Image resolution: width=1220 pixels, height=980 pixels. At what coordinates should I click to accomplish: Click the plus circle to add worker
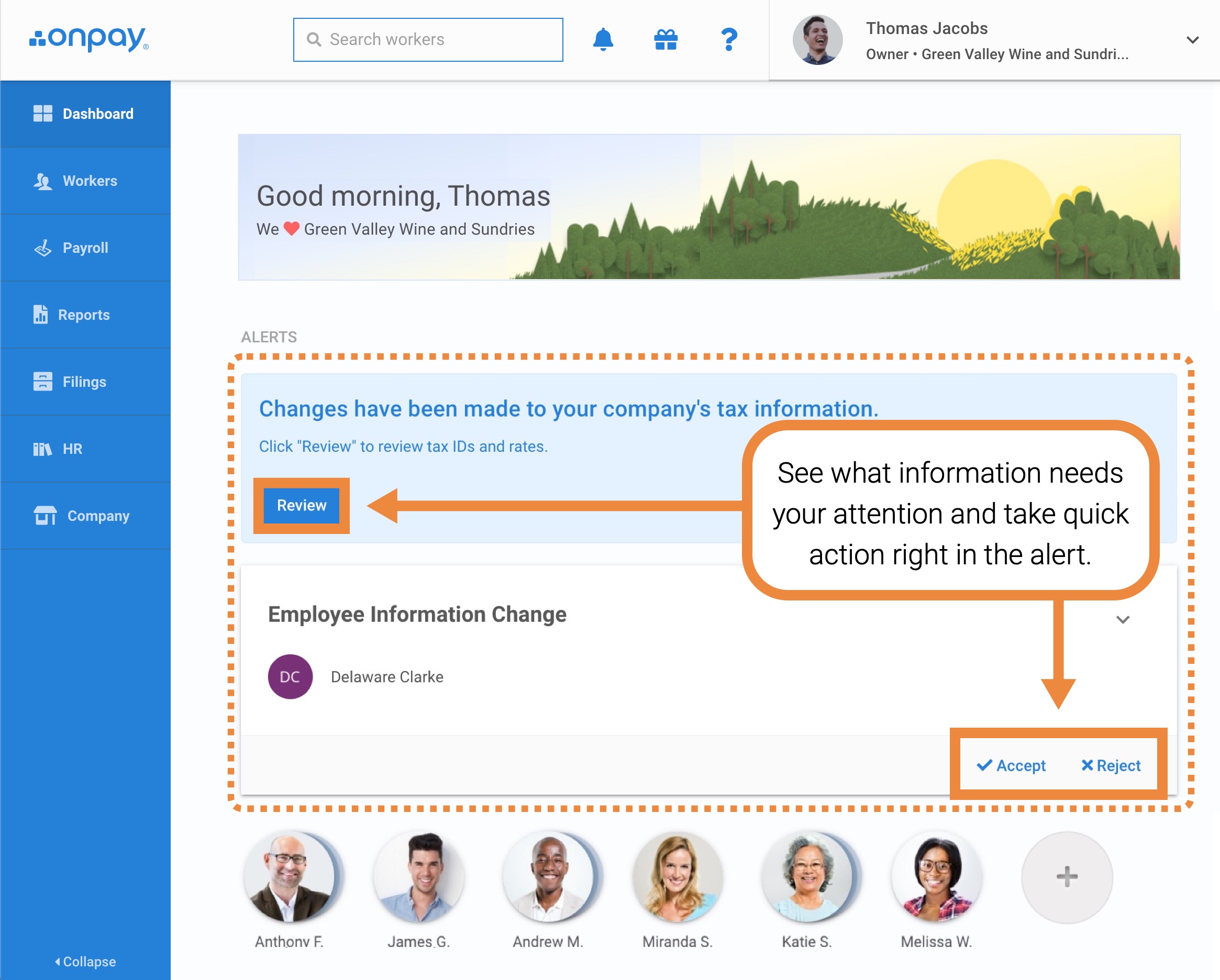coord(1066,876)
